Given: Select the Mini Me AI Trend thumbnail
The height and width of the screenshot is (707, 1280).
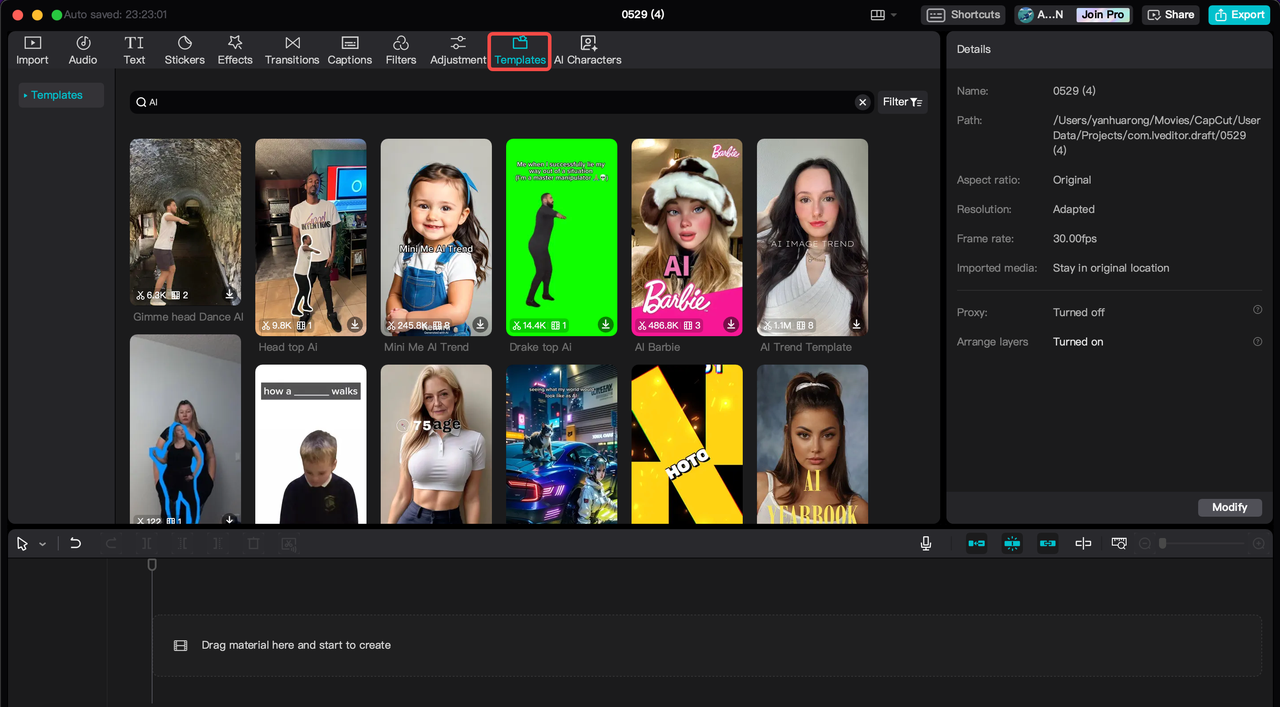Looking at the screenshot, I should pyautogui.click(x=436, y=237).
